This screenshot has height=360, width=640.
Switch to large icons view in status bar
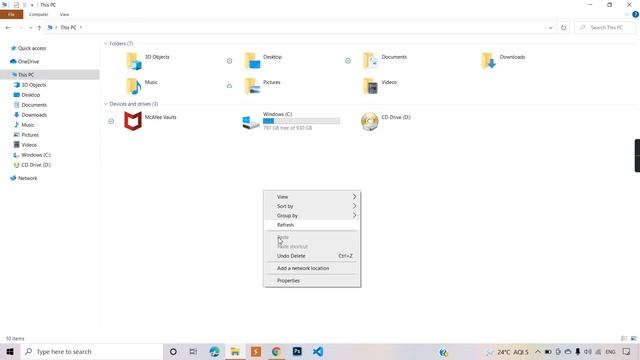click(x=633, y=338)
